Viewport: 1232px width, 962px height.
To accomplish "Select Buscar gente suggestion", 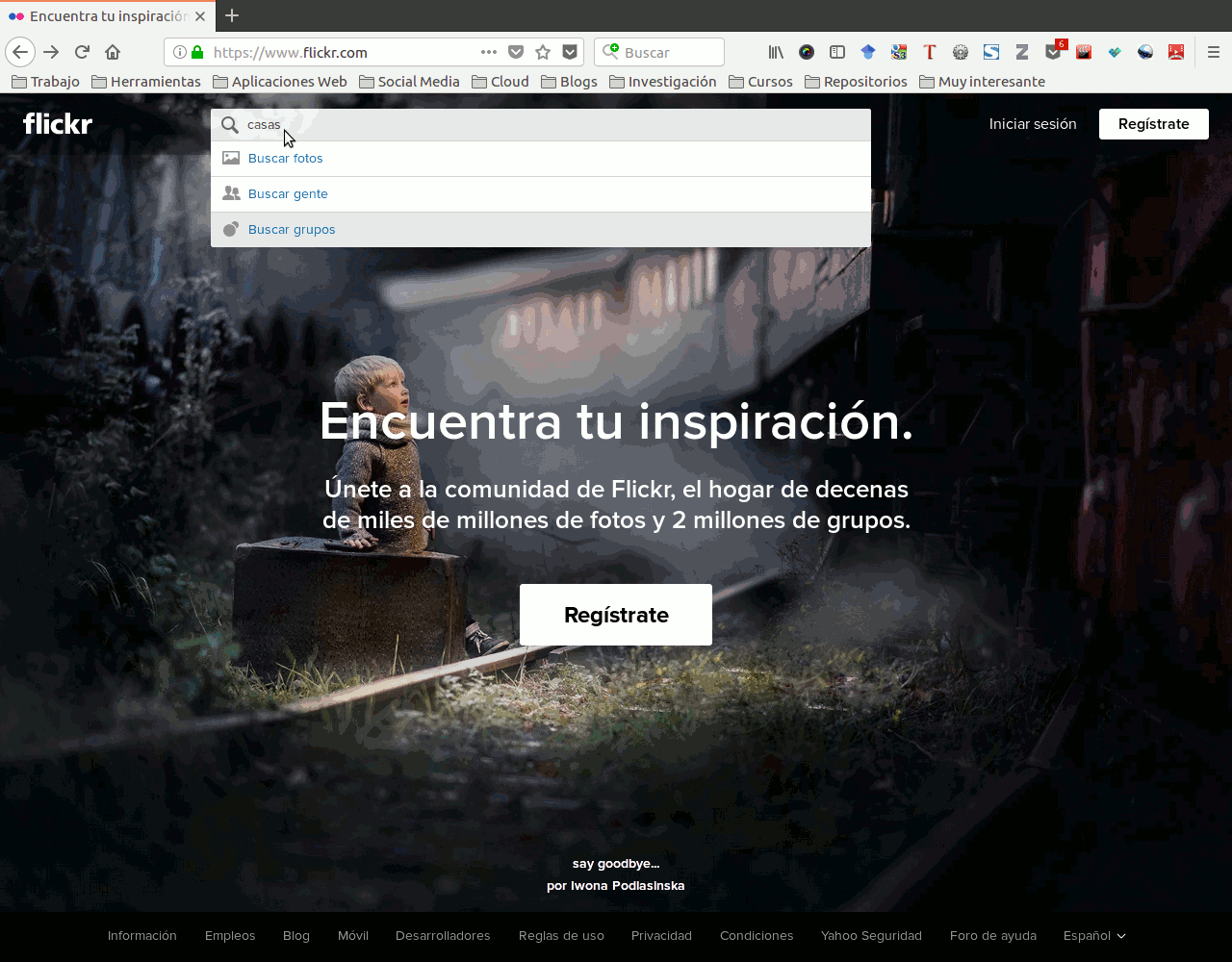I will click(x=541, y=194).
